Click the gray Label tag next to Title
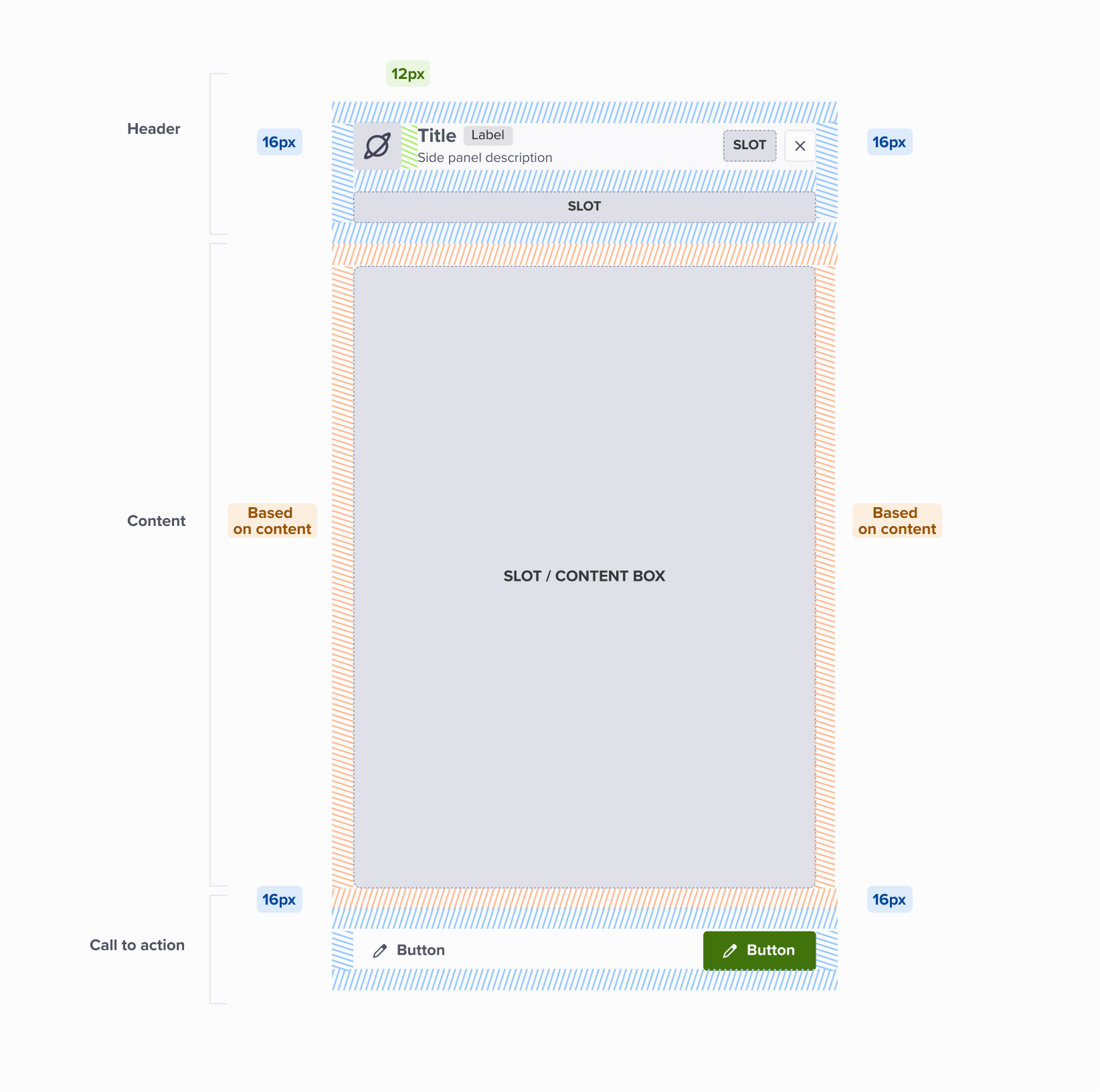The image size is (1100, 1092). coord(488,135)
